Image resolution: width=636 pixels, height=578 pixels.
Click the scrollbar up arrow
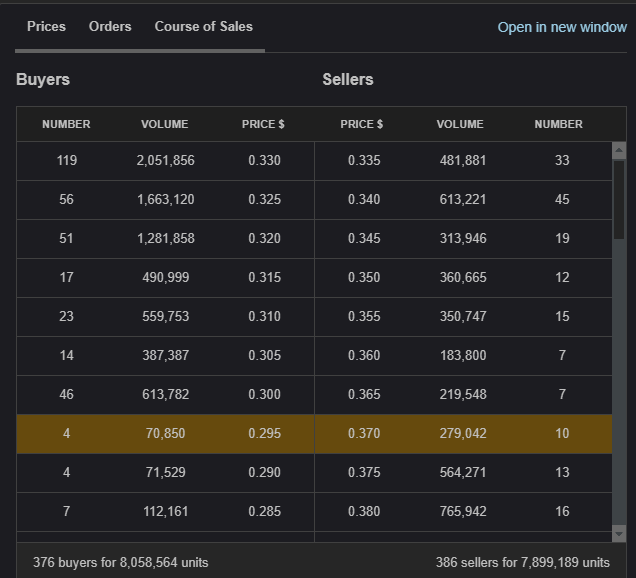point(618,150)
